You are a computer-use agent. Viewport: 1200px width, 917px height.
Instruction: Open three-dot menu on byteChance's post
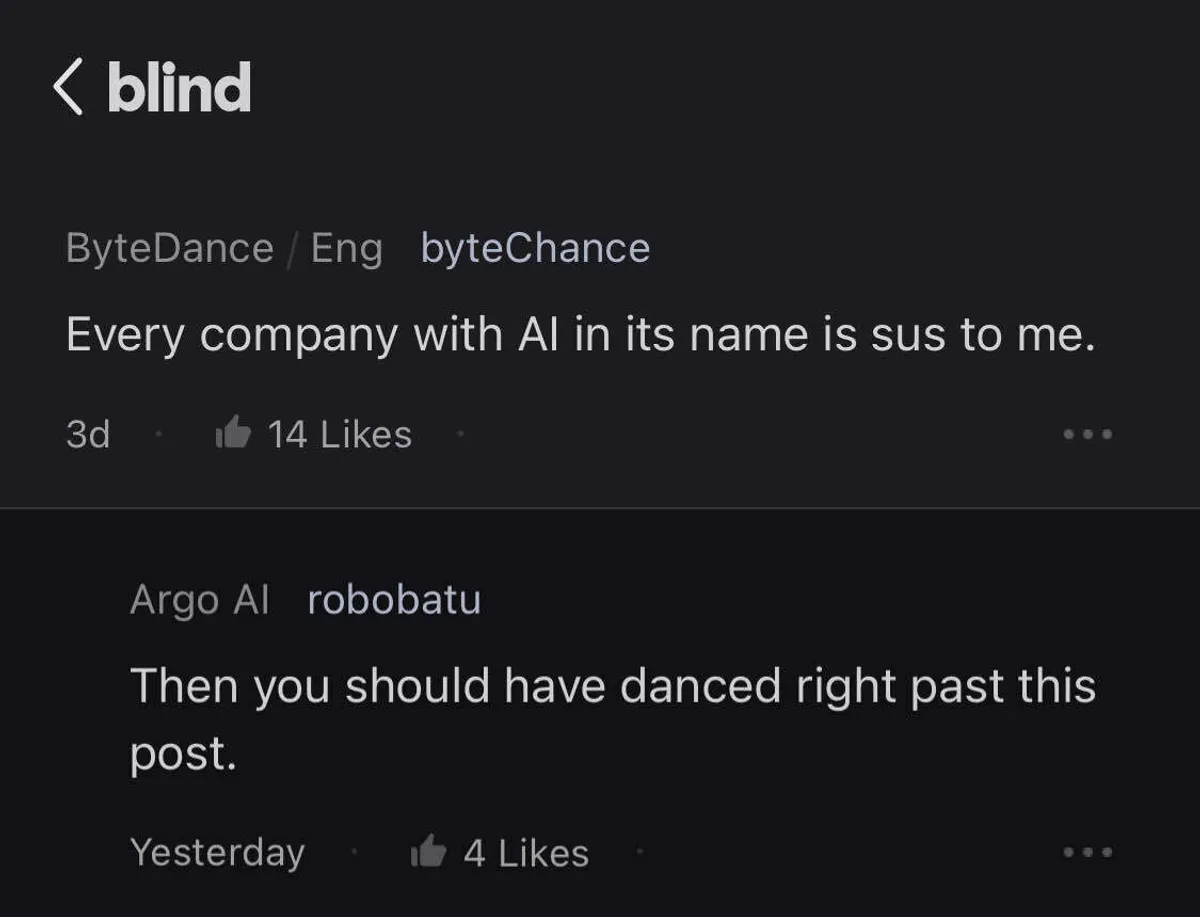tap(1087, 435)
